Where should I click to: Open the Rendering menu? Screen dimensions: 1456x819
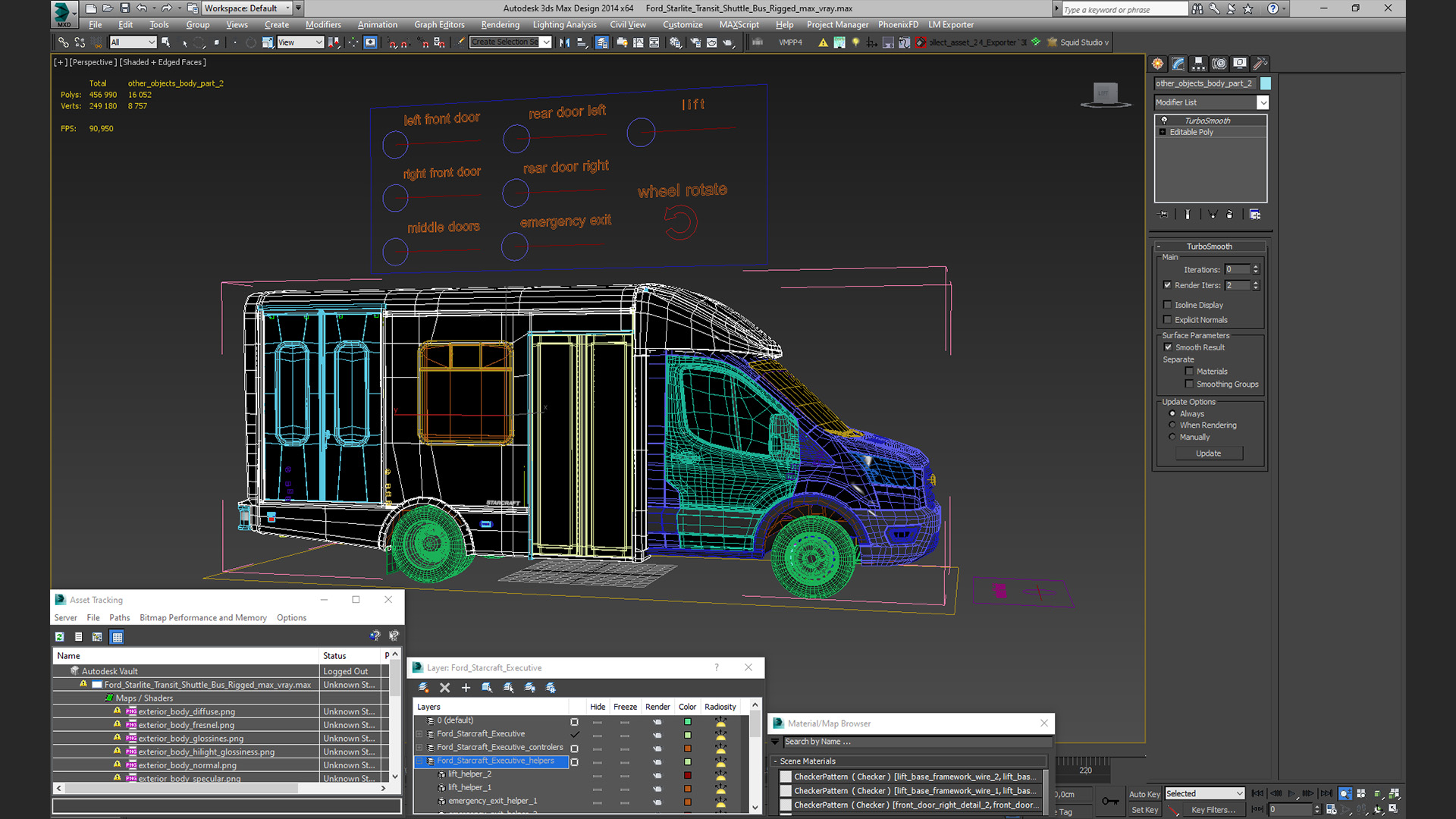500,25
